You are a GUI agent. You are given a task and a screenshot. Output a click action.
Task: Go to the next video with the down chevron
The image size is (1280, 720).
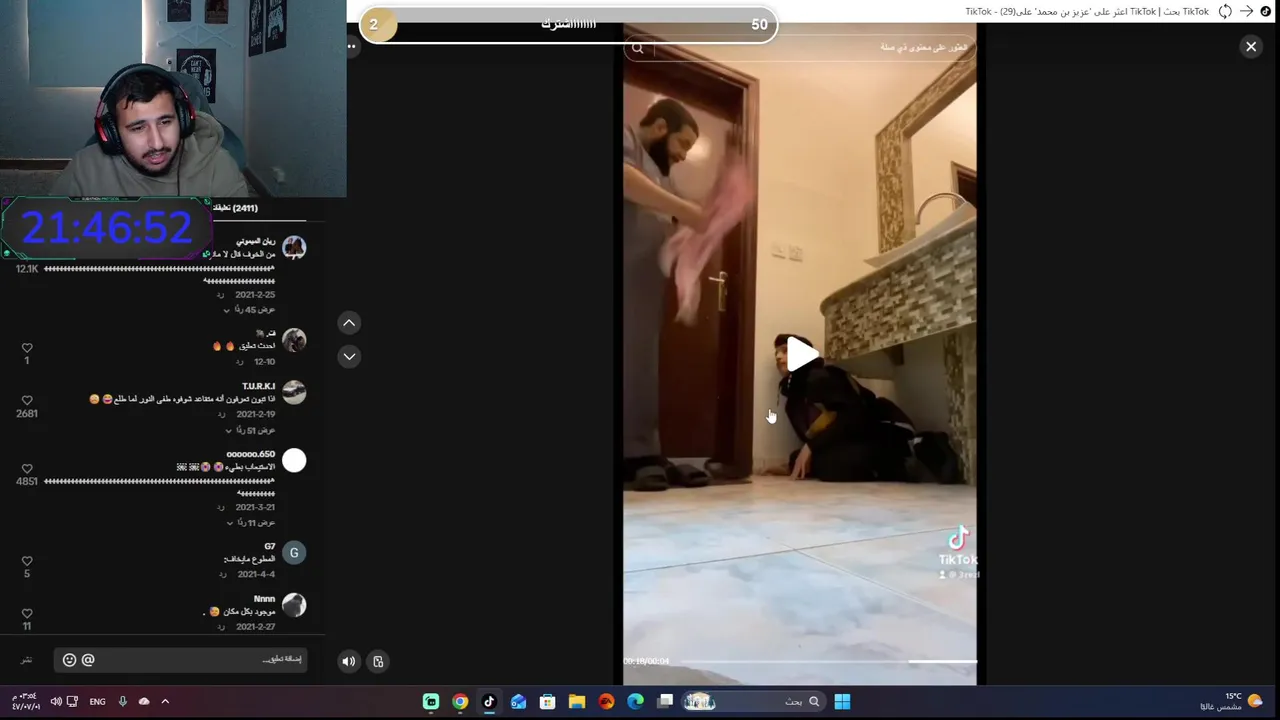click(349, 356)
